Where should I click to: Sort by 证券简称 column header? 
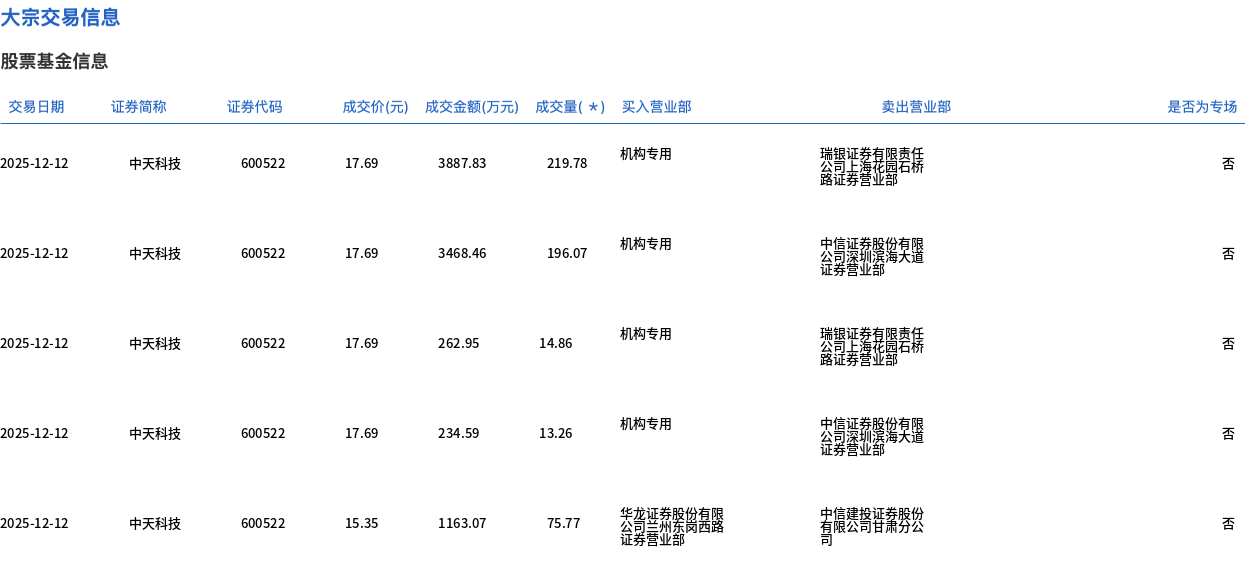pos(139,107)
